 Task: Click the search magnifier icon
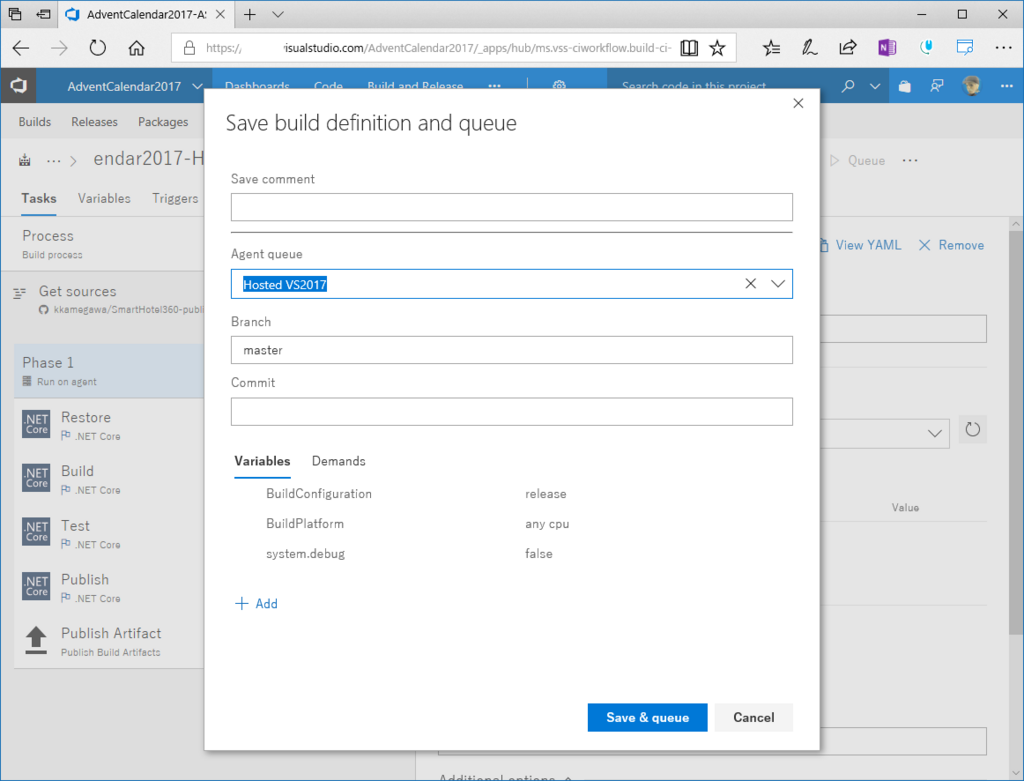tap(848, 86)
